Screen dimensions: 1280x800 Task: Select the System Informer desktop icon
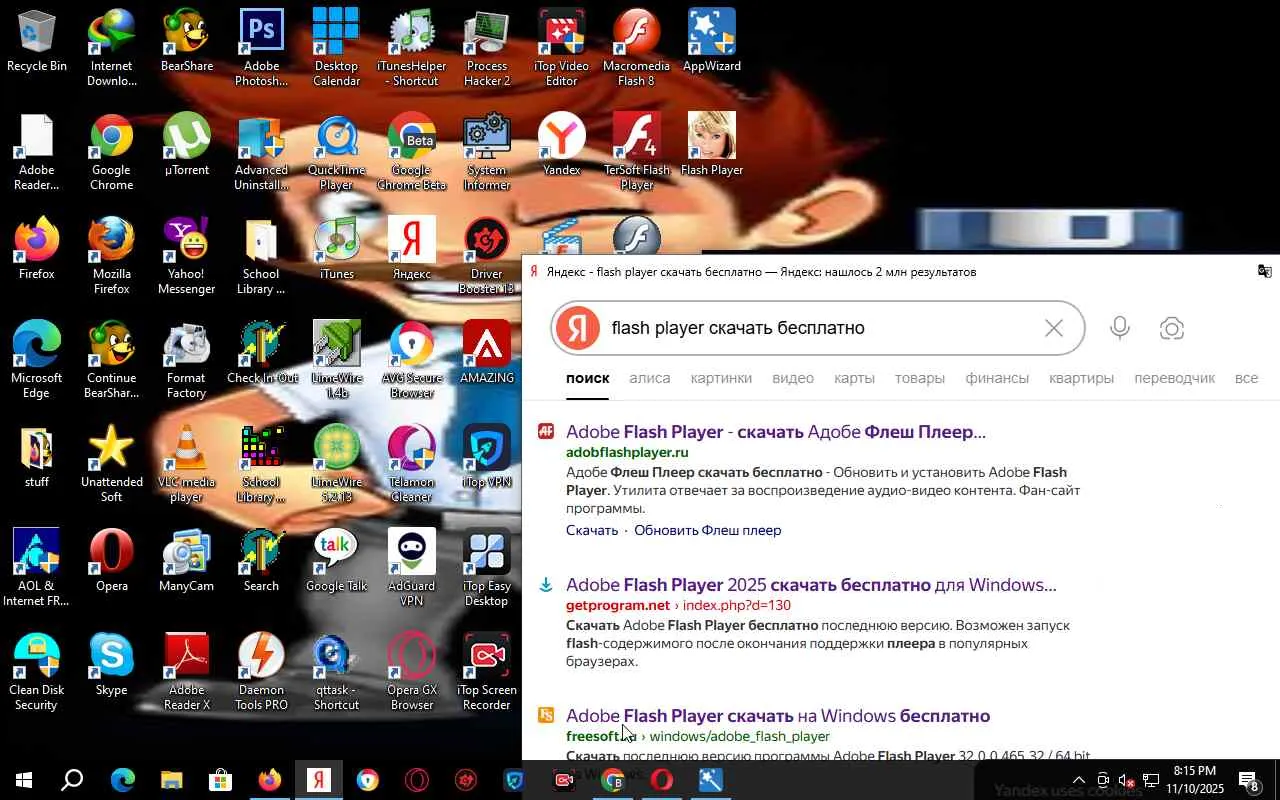tap(487, 152)
